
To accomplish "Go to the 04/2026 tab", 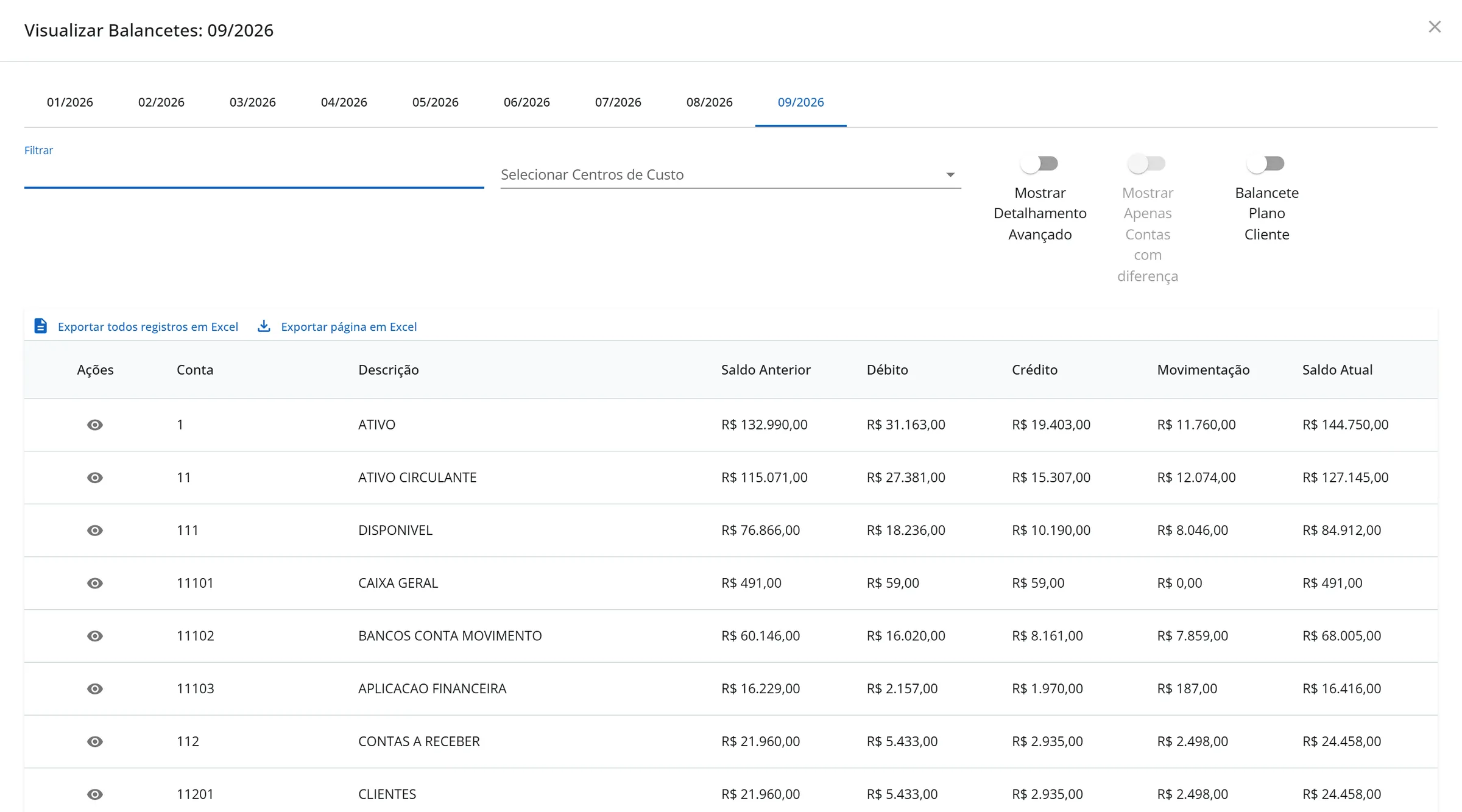I will [344, 102].
